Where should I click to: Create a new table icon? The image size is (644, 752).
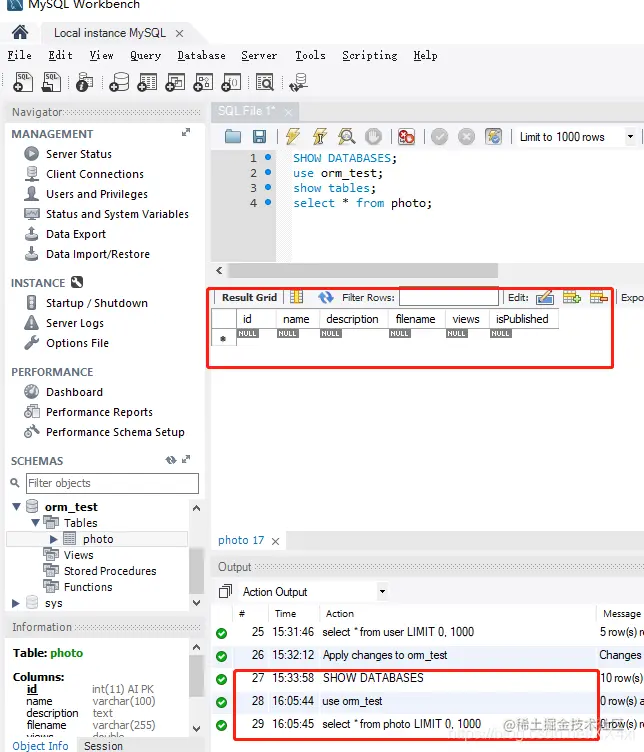click(x=147, y=82)
